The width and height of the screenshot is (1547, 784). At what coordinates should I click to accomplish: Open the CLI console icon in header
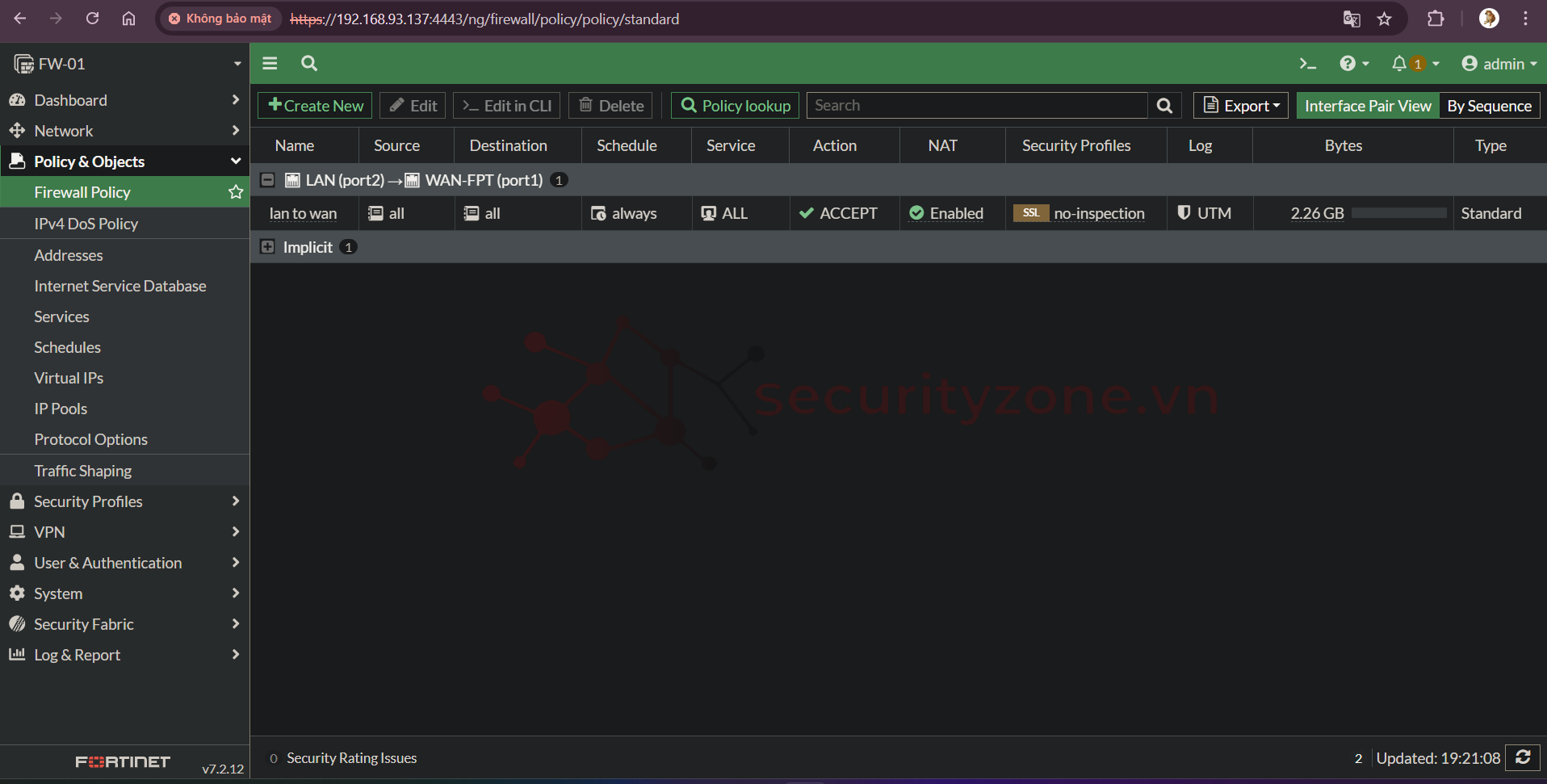(1307, 64)
